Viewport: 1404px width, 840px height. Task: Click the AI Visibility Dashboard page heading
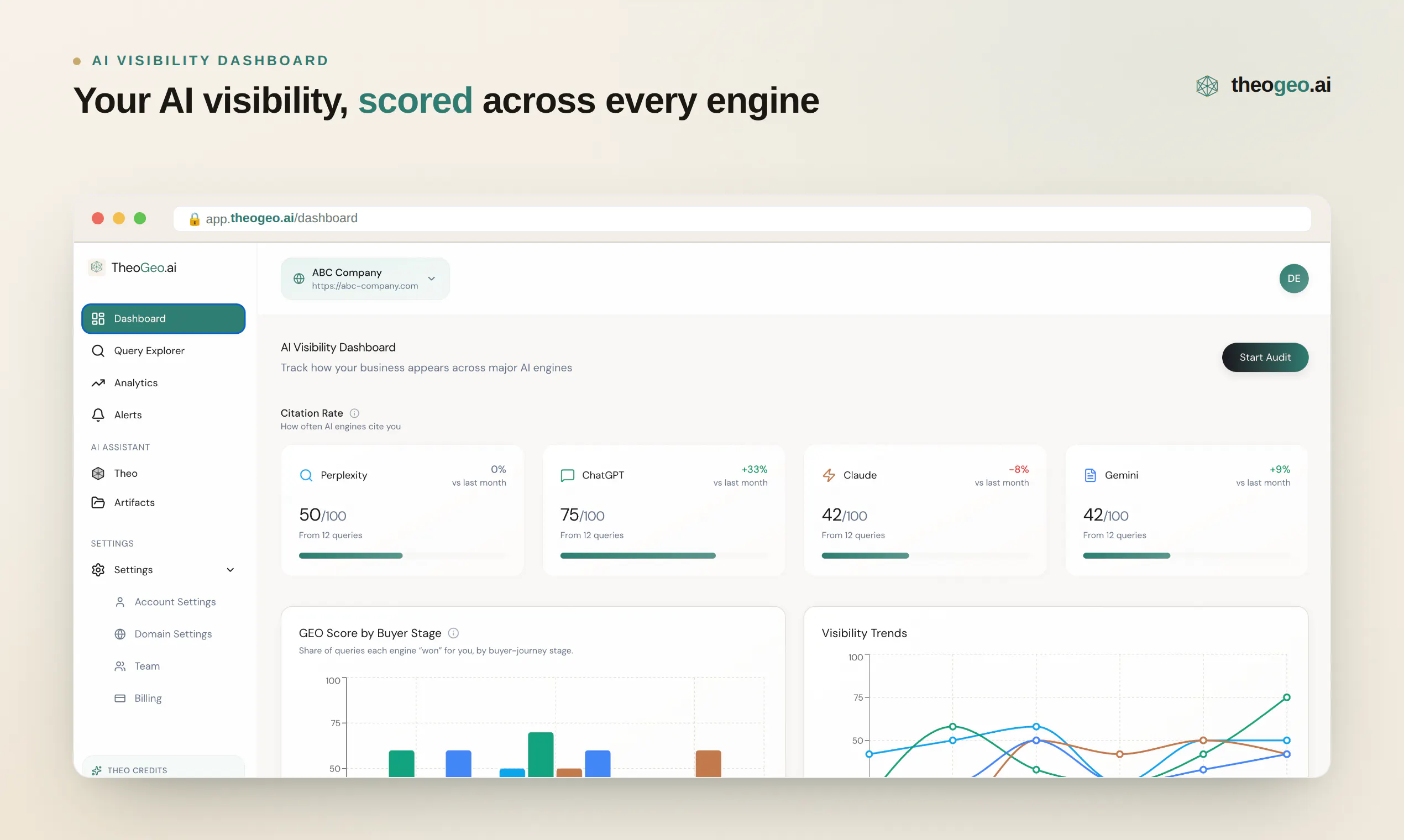pyautogui.click(x=338, y=348)
